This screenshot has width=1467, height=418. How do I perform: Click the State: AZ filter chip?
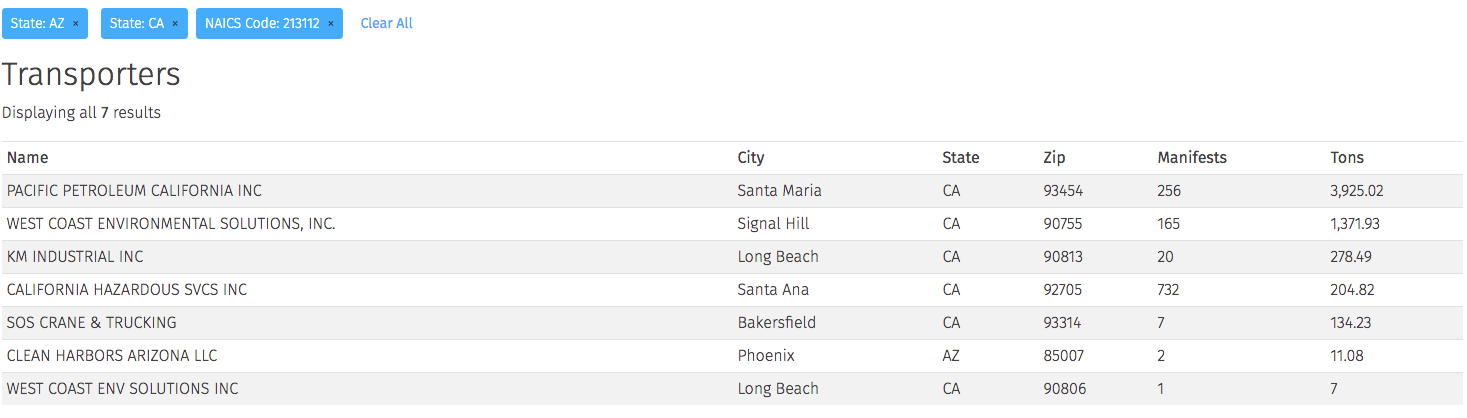click(x=45, y=23)
